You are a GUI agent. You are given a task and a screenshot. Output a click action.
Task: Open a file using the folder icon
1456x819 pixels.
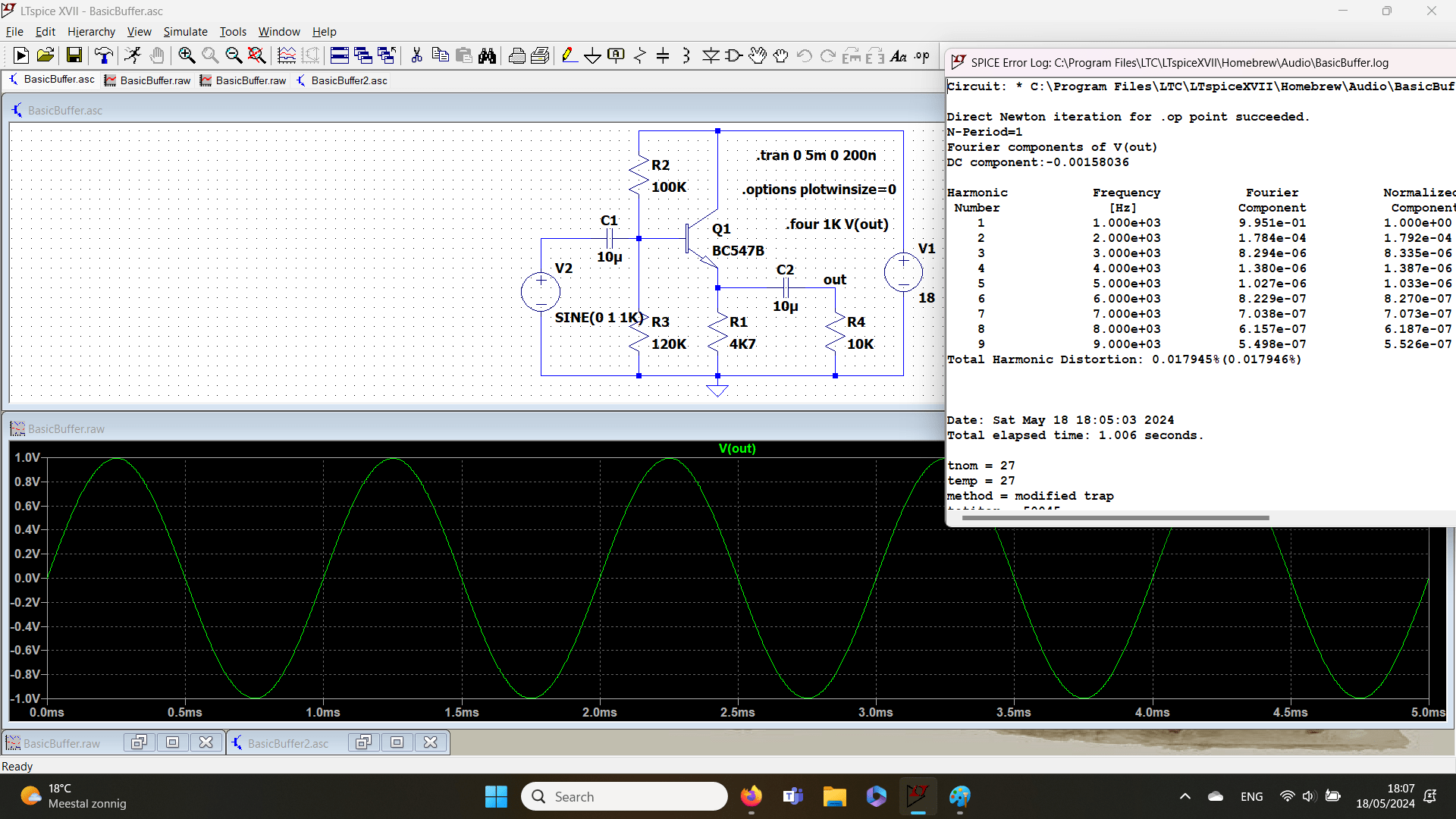[x=45, y=55]
